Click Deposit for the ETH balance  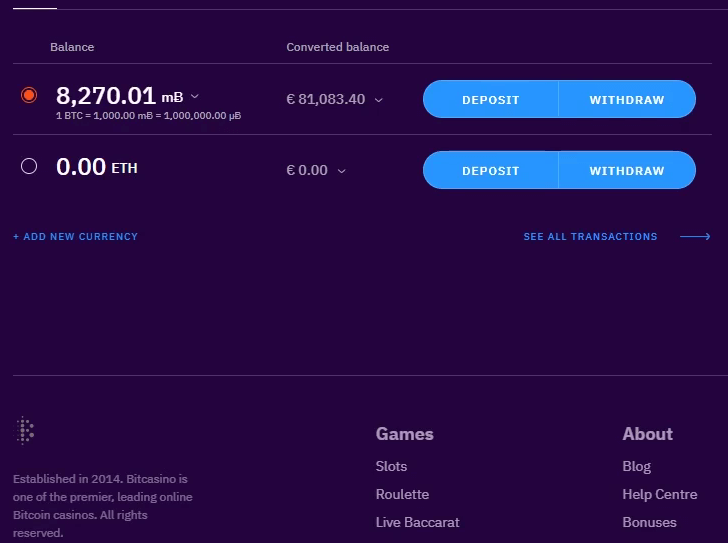coord(491,170)
